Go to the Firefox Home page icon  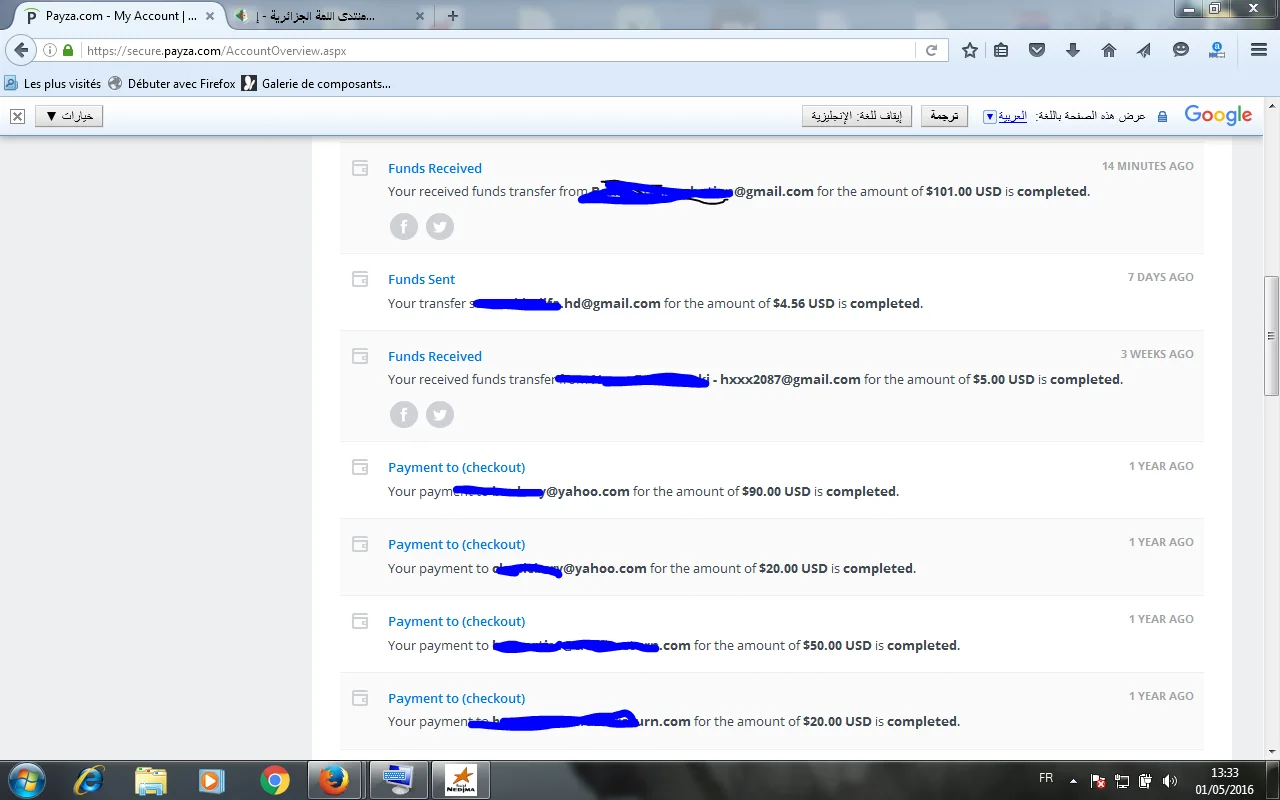tap(1109, 50)
